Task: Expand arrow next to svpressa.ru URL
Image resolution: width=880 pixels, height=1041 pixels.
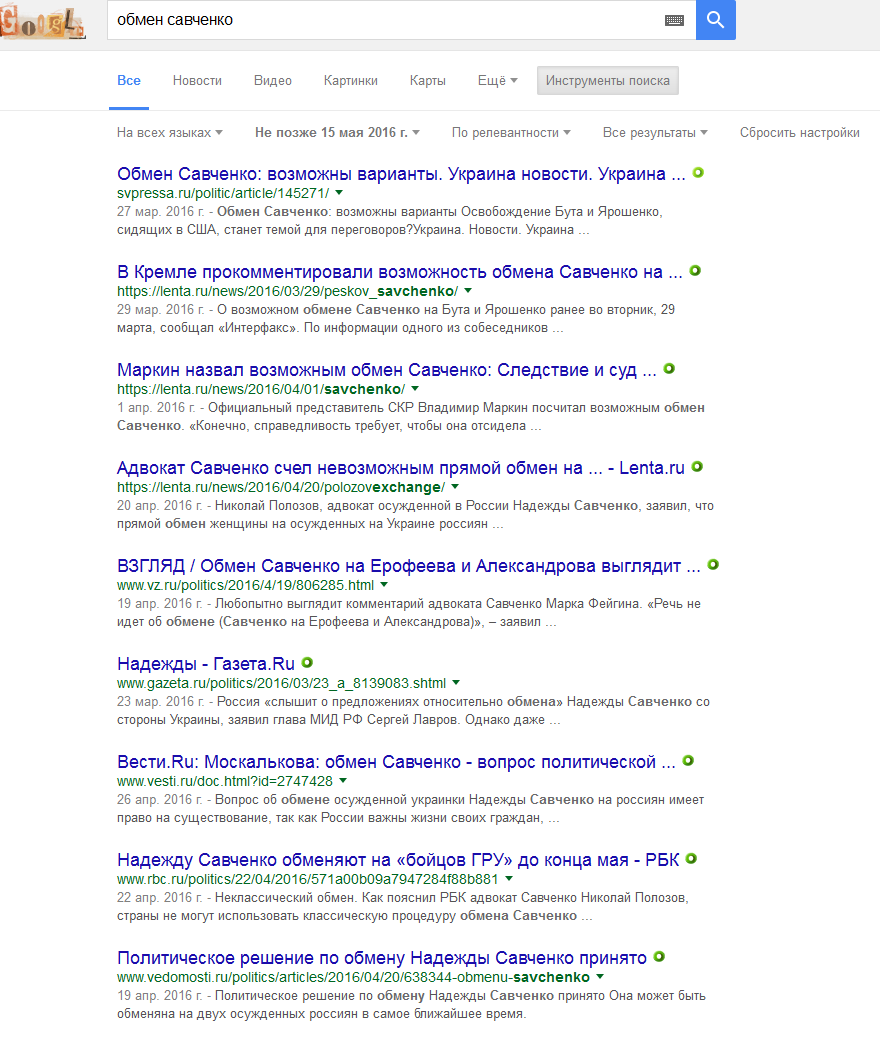Action: [339, 193]
